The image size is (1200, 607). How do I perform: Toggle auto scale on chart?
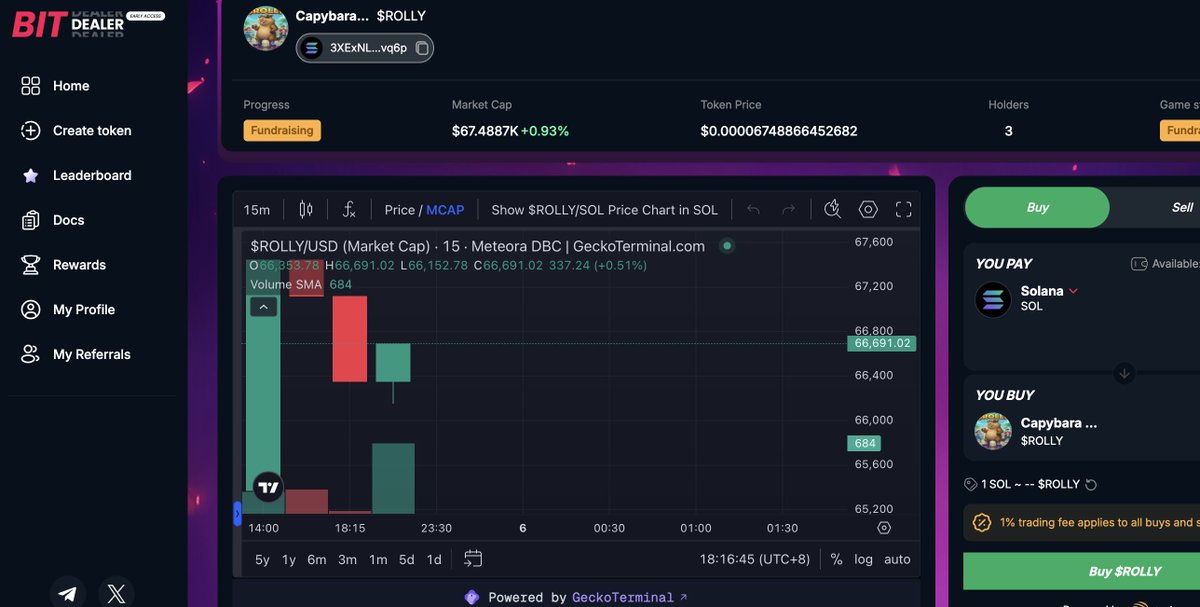pyautogui.click(x=897, y=559)
